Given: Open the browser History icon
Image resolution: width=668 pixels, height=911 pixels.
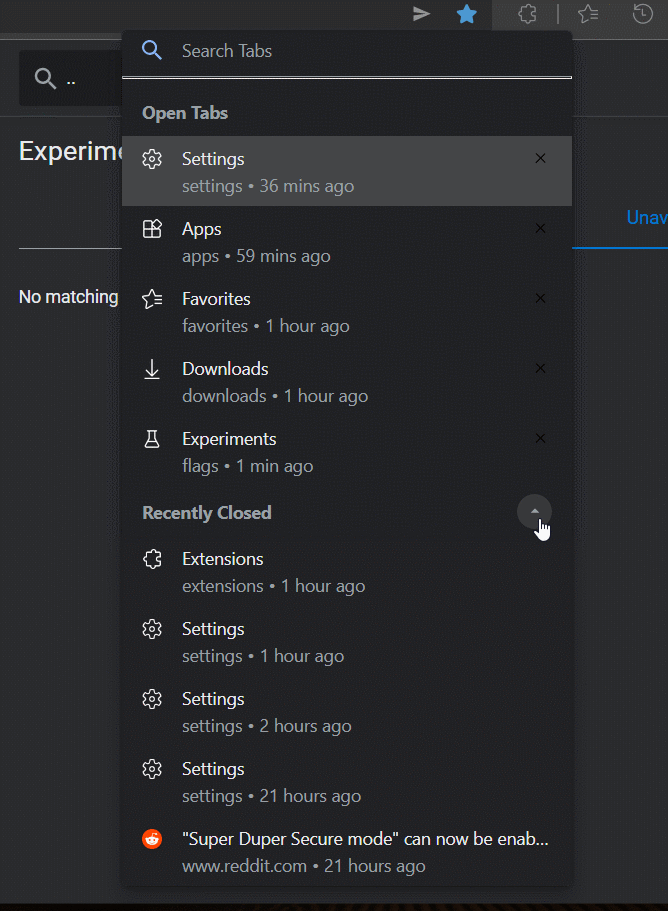Looking at the screenshot, I should (643, 15).
